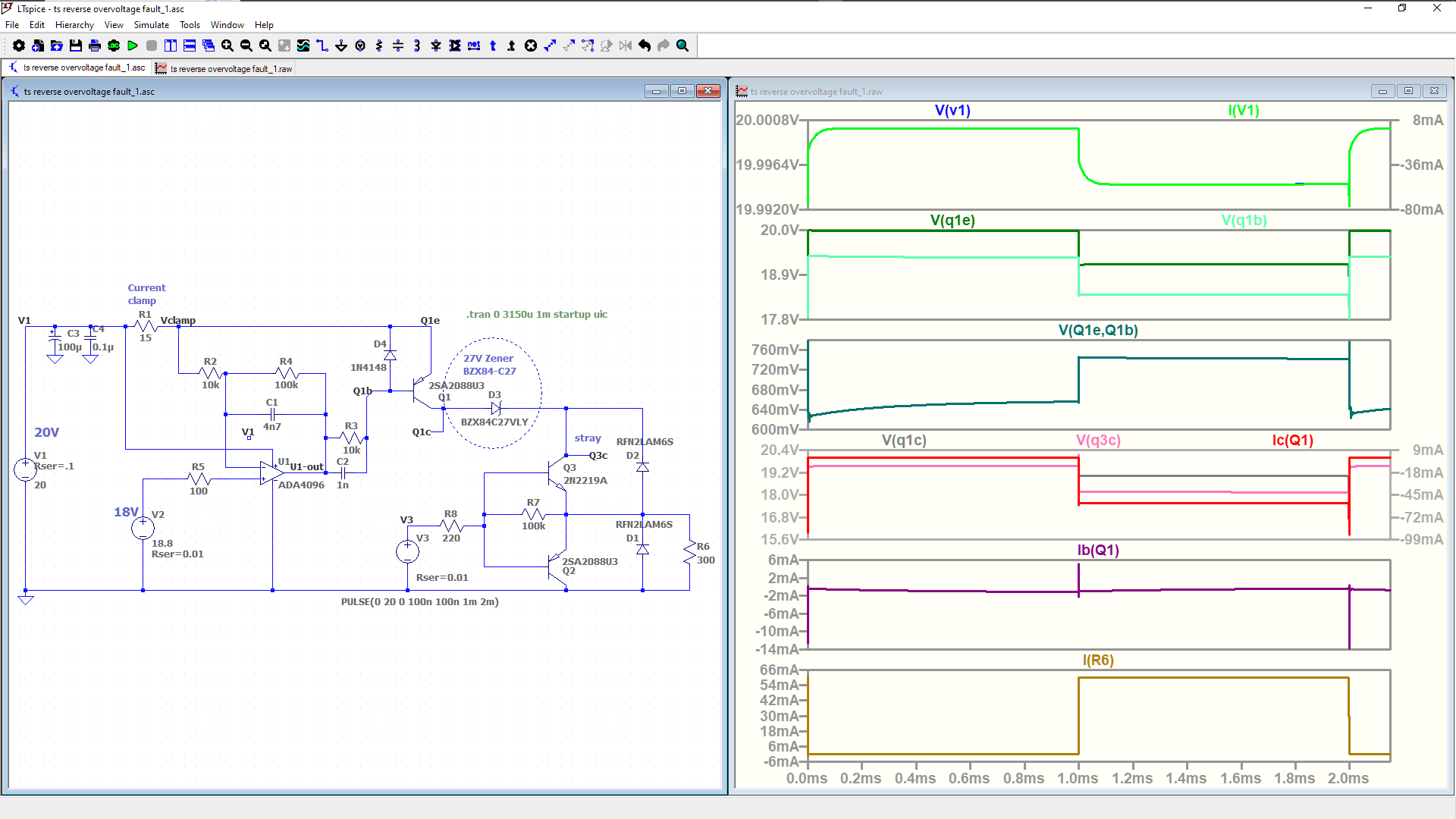Select the Capacitor tool
This screenshot has width=1456, height=819.
click(x=398, y=45)
